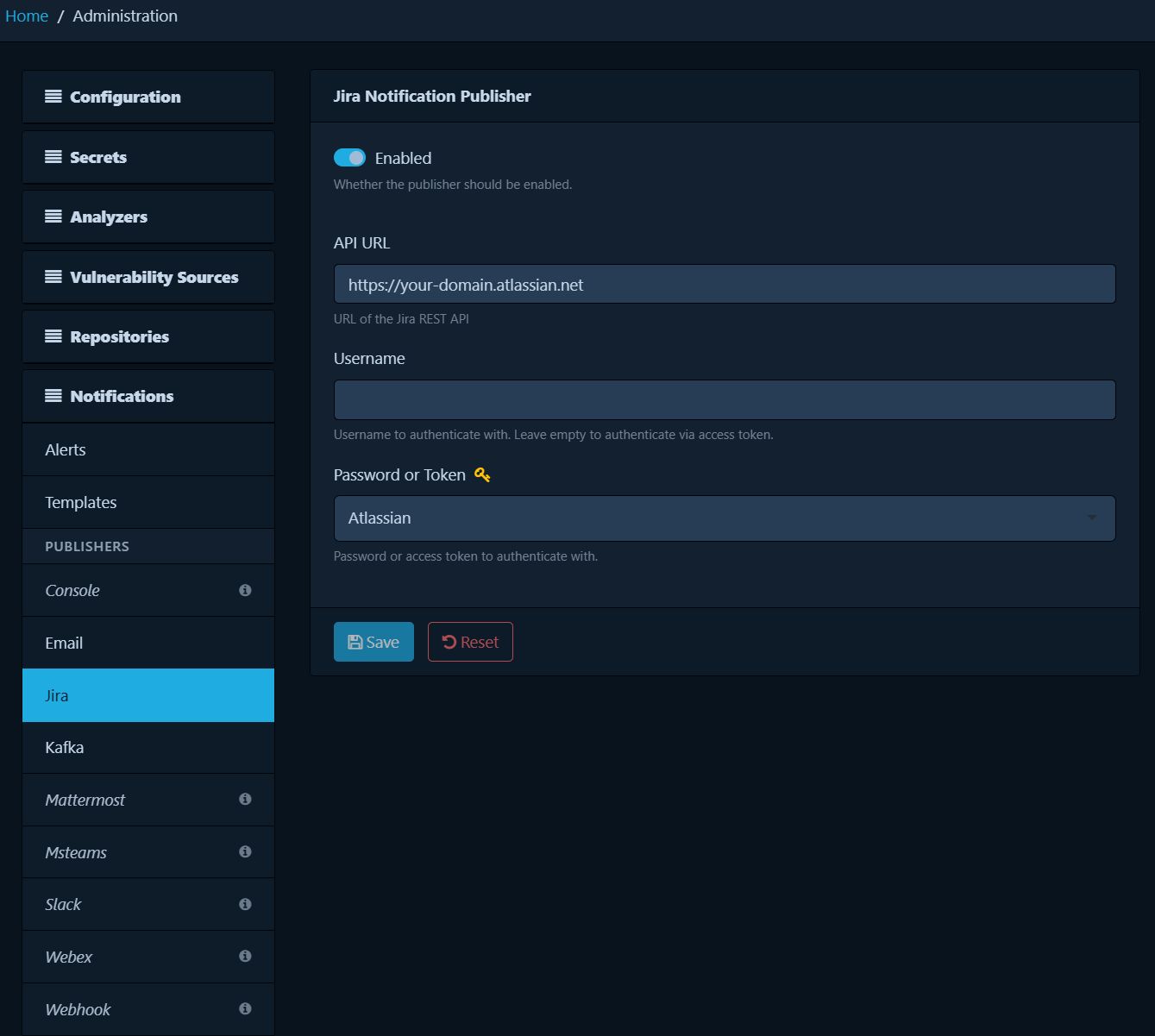Click the Configuration section list icon
This screenshot has width=1155, height=1036.
click(53, 97)
